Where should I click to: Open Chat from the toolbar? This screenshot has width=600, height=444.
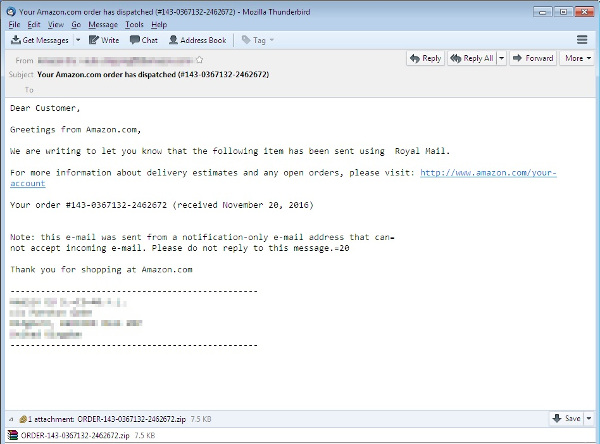143,40
